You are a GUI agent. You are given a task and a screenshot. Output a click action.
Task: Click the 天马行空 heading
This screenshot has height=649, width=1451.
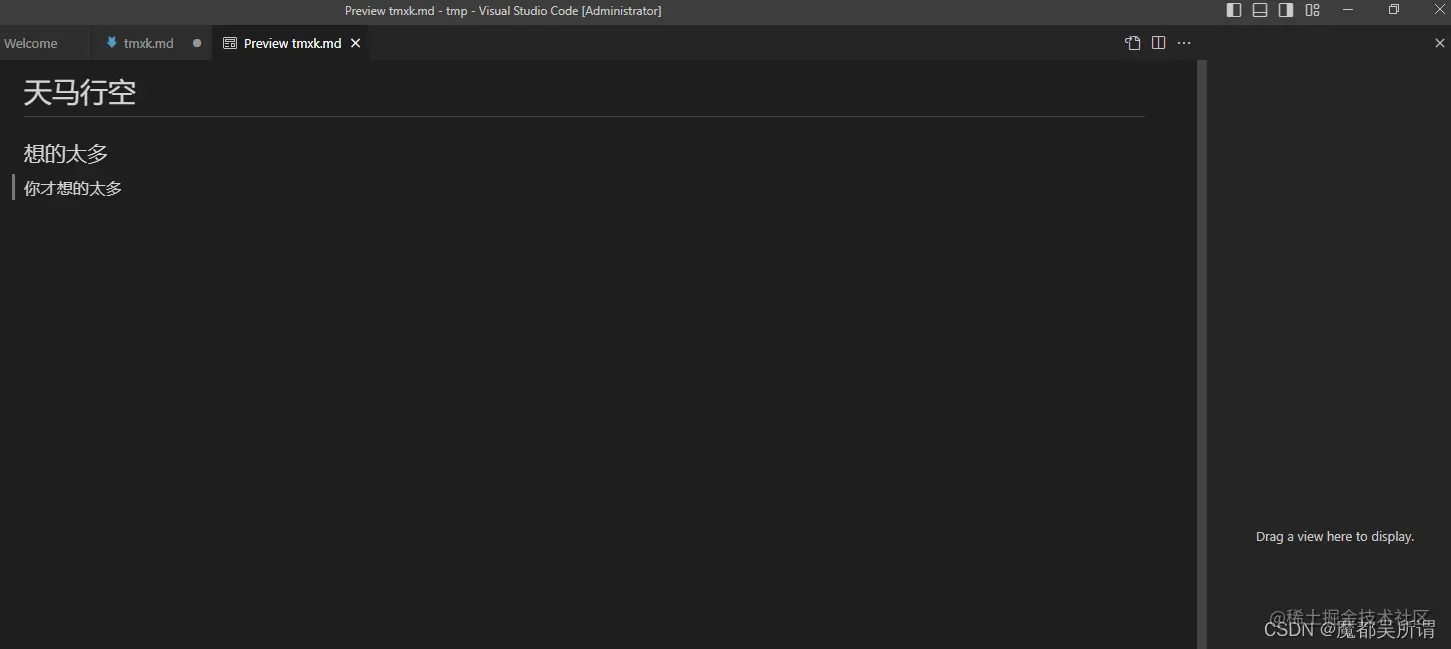point(80,93)
